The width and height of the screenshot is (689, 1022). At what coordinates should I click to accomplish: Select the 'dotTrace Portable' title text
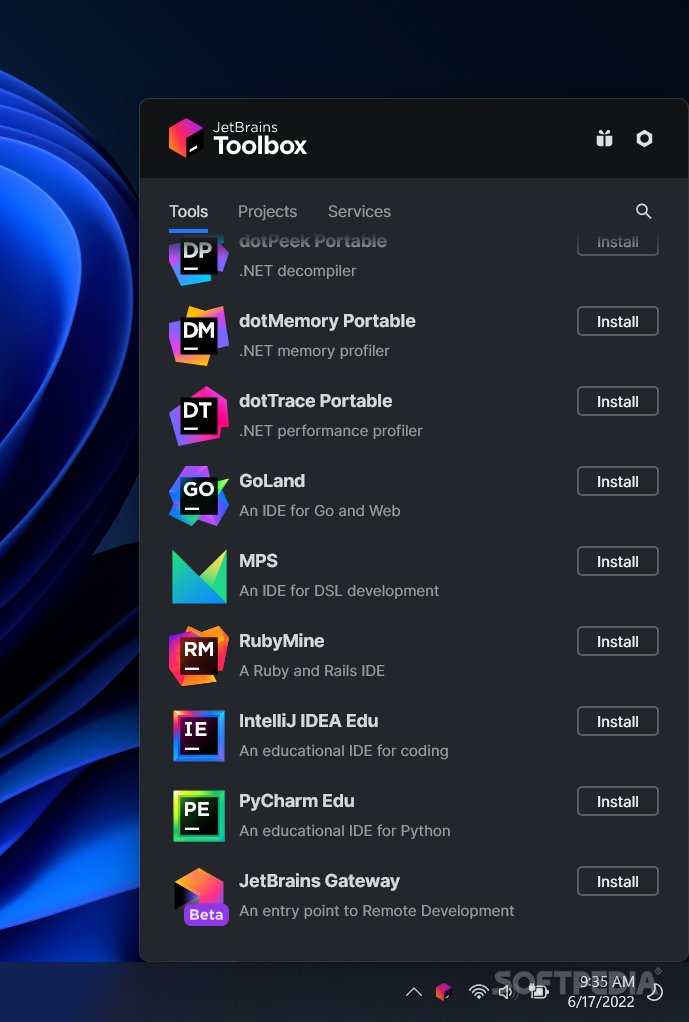click(315, 401)
